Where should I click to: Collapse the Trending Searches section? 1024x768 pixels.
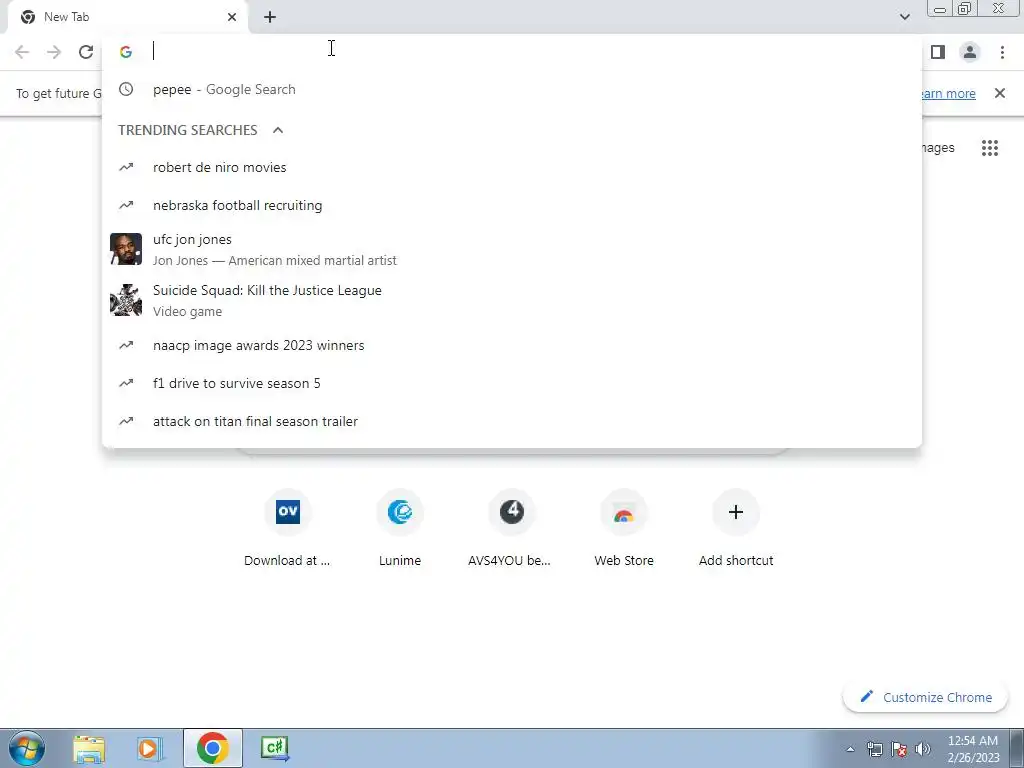(278, 130)
